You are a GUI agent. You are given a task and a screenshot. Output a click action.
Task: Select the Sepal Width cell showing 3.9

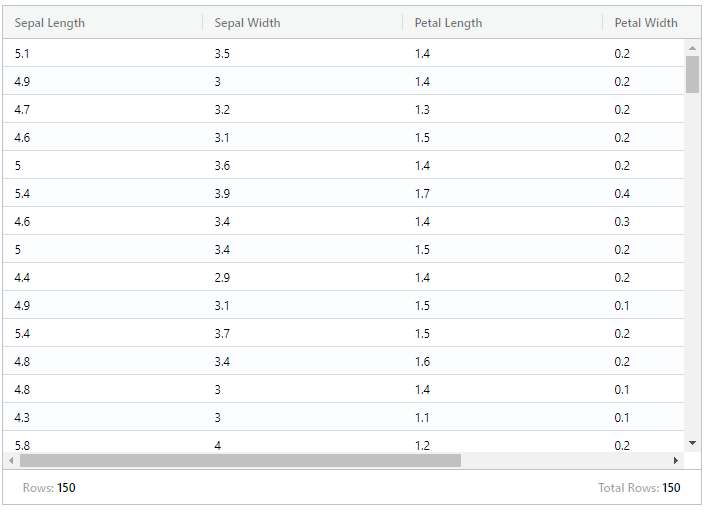click(303, 194)
